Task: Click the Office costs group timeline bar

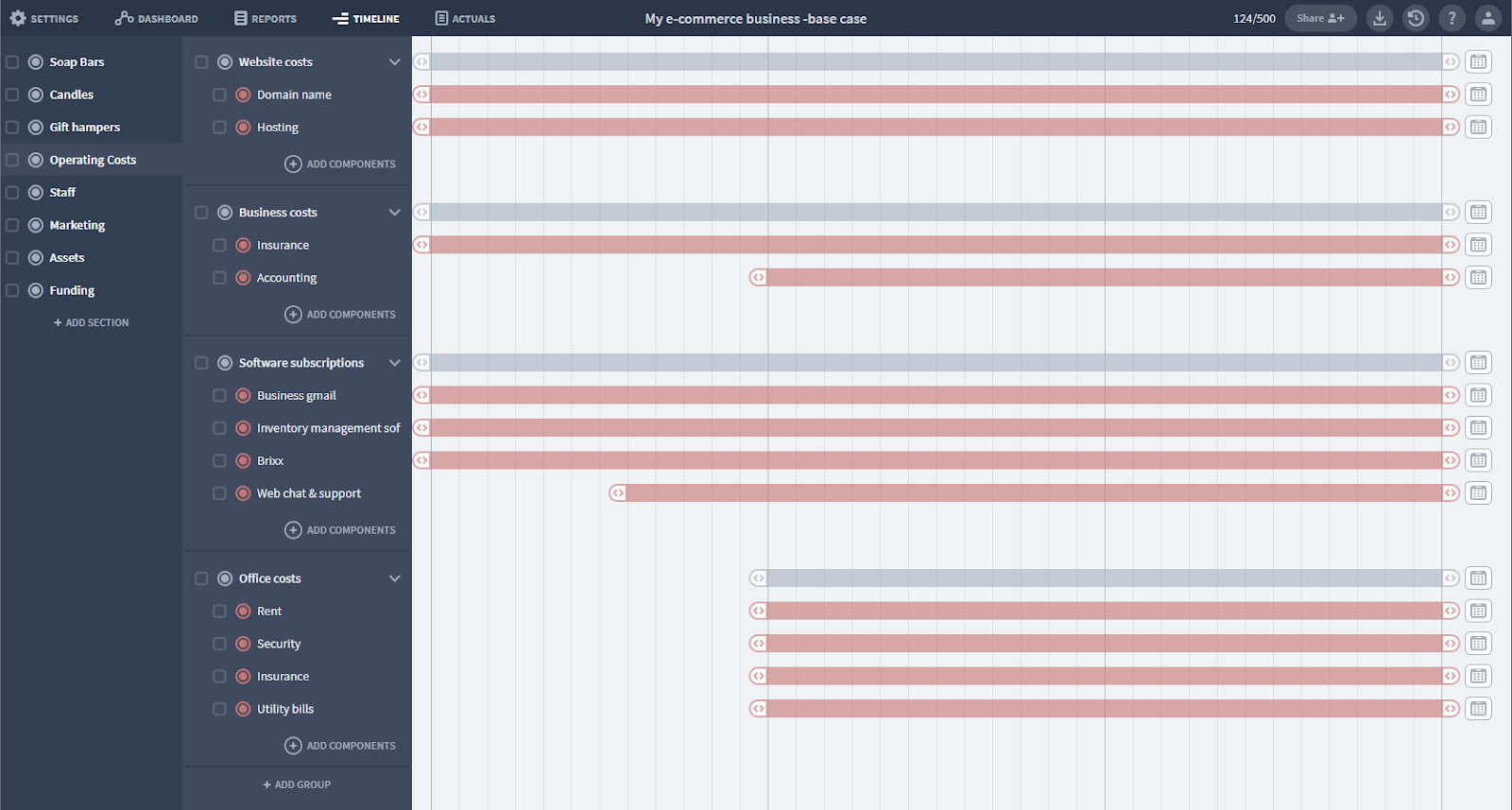Action: point(1104,578)
